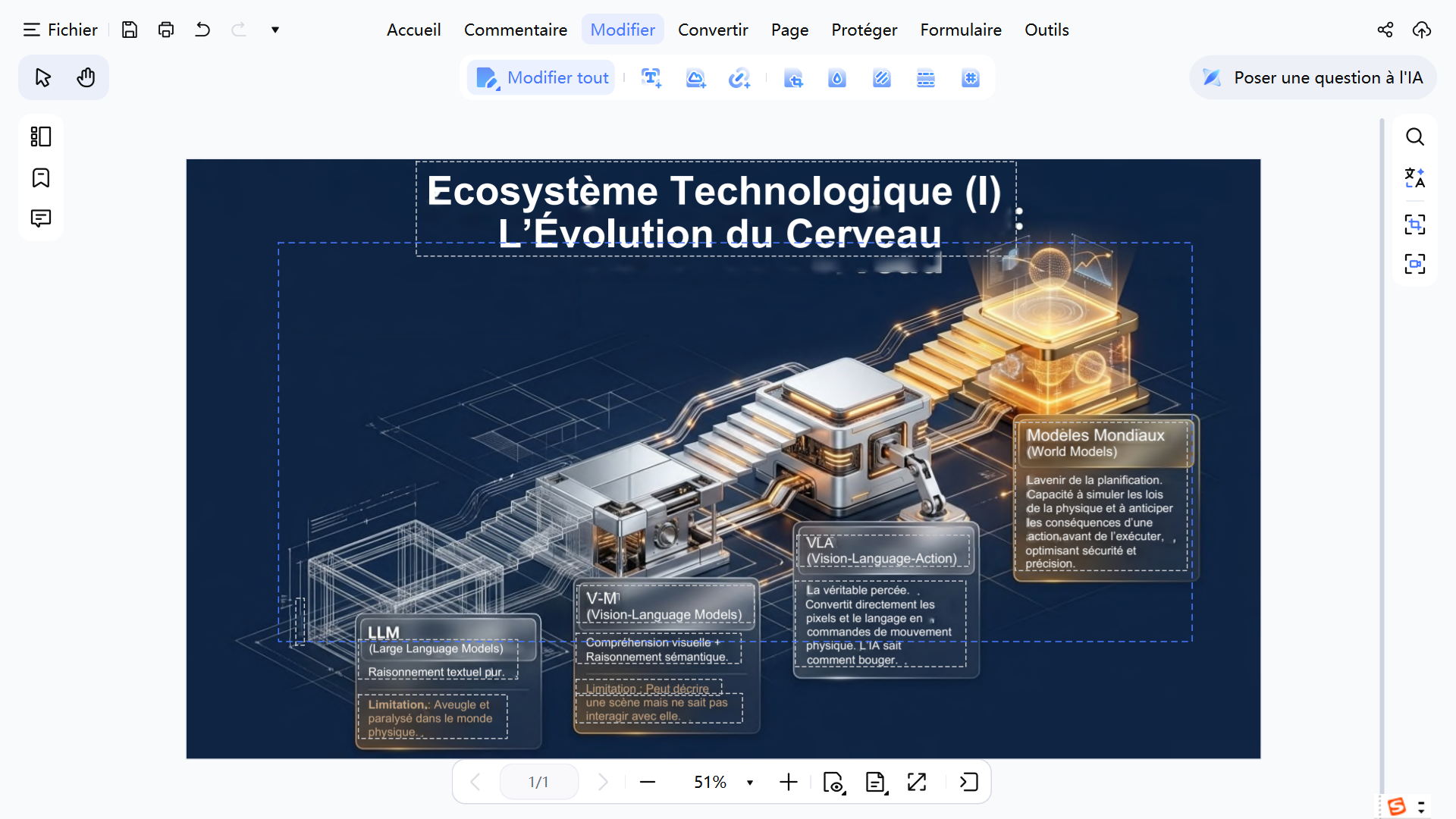Go to the Convertir tab
The height and width of the screenshot is (819, 1456).
click(x=713, y=30)
